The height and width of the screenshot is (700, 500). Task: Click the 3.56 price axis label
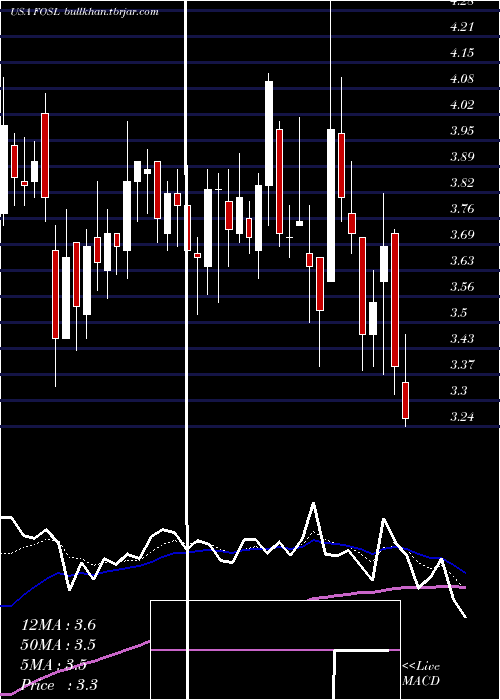point(462,286)
